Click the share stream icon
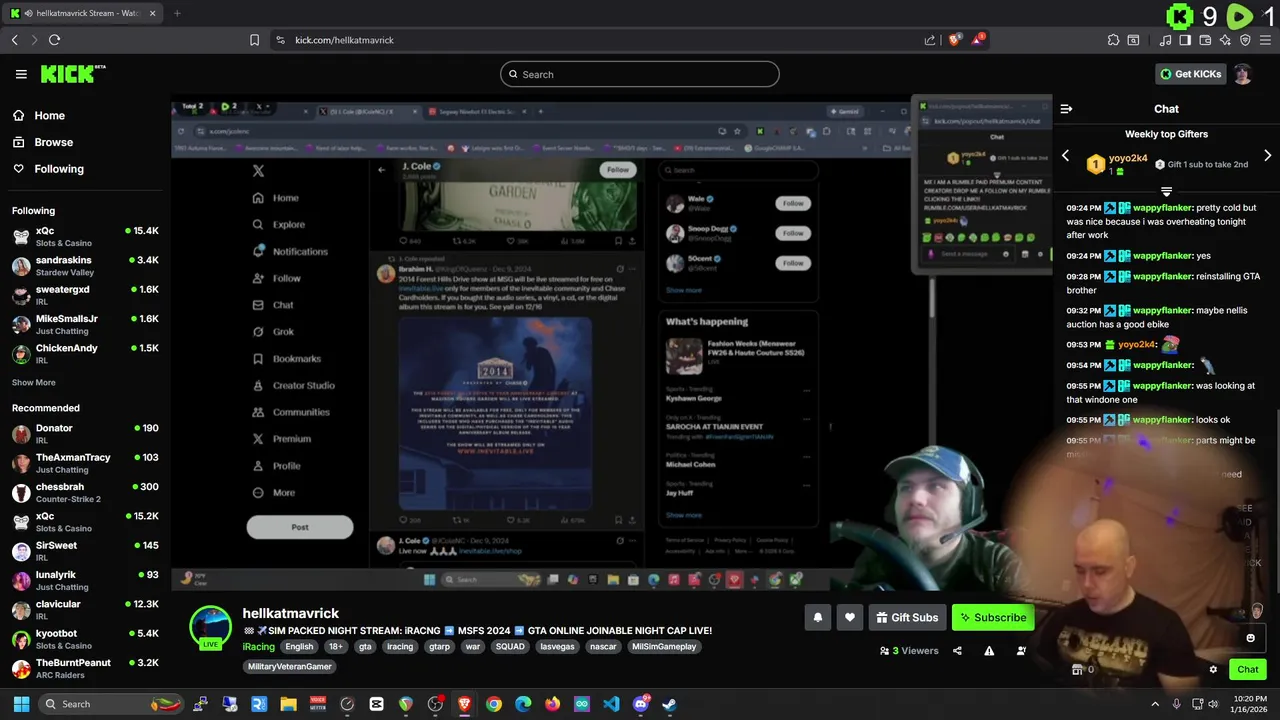The height and width of the screenshot is (720, 1280). [957, 651]
